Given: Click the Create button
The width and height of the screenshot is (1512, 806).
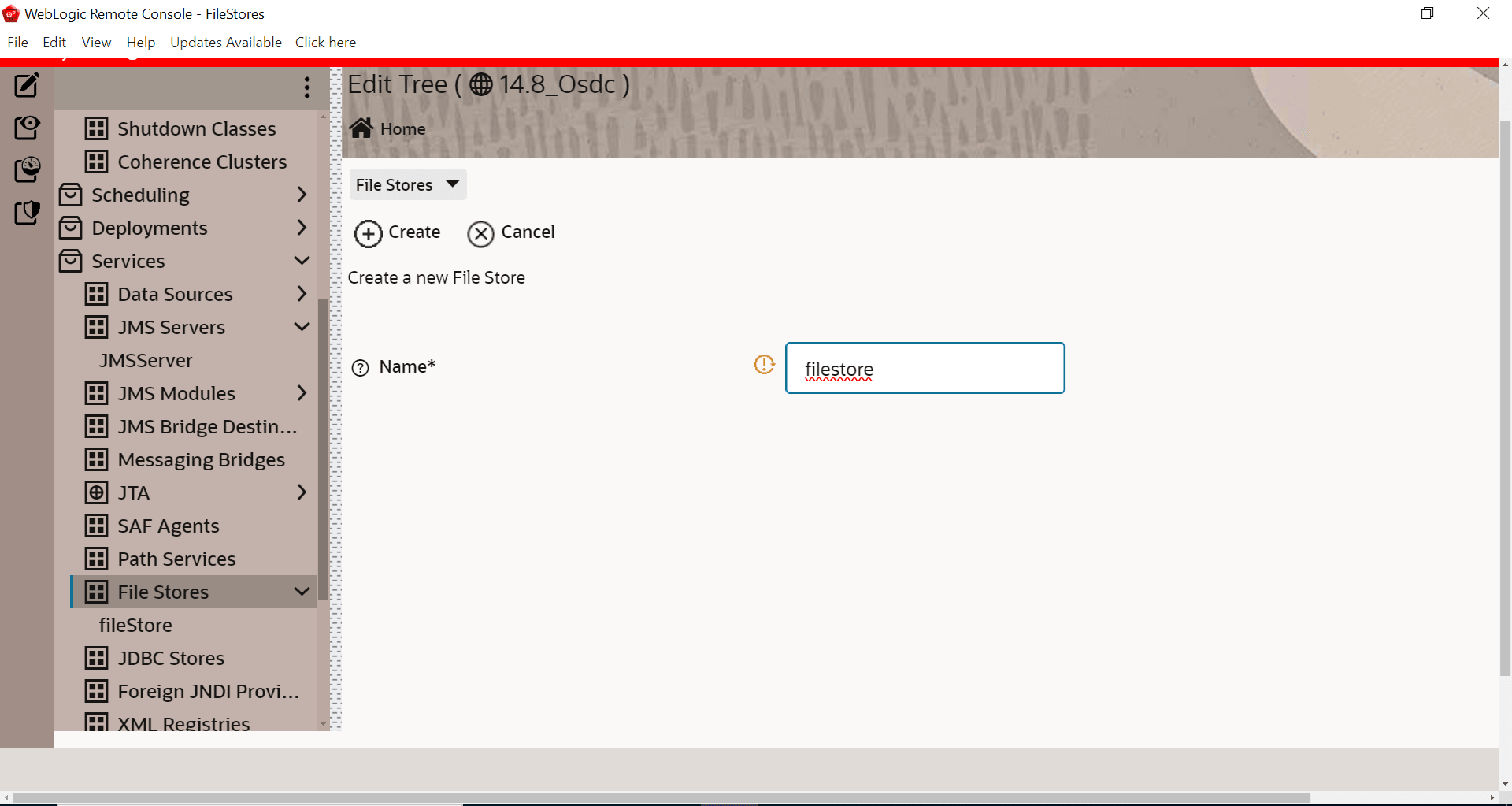Looking at the screenshot, I should [x=398, y=232].
